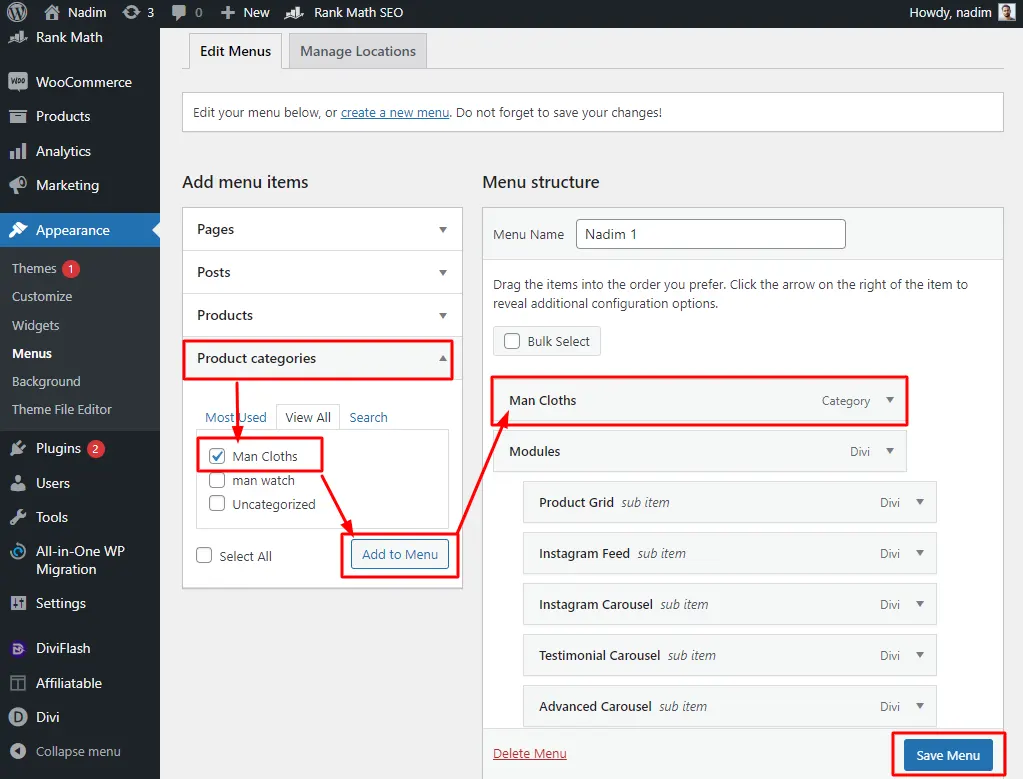Expand the Pages panel dropdown
This screenshot has width=1023, height=779.
[444, 229]
